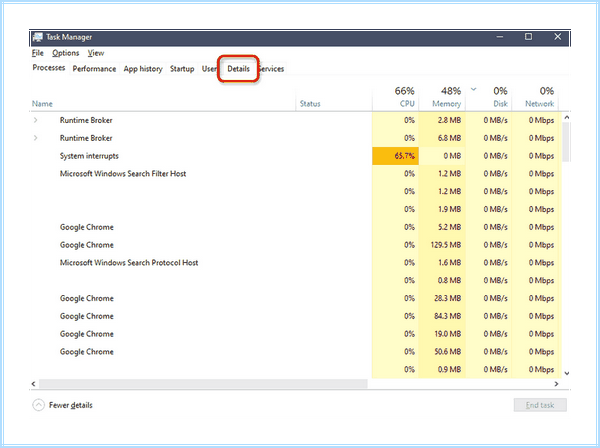Click the 0.9 MB memory cell
Screen dimensions: 600x448
point(442,370)
